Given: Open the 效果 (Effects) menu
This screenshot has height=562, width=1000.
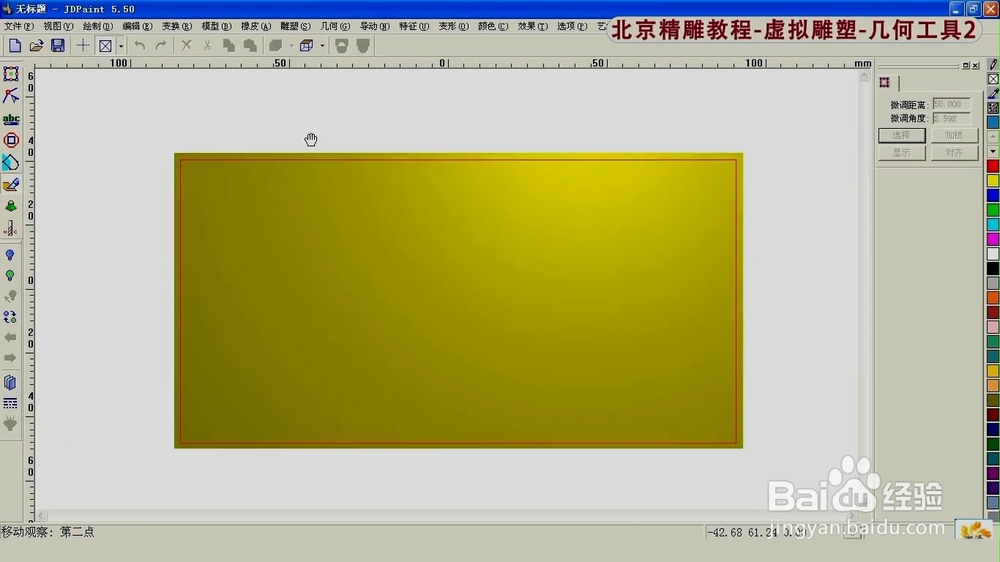Looking at the screenshot, I should (533, 26).
